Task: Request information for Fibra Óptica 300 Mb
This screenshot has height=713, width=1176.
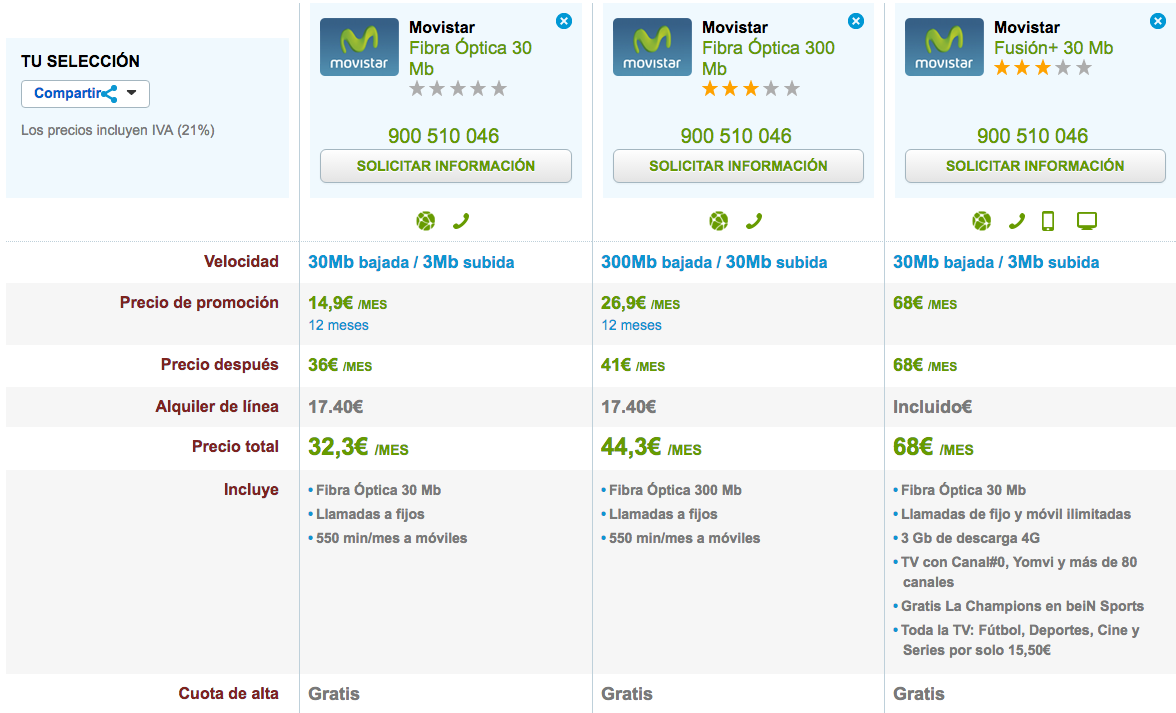Action: coord(738,166)
